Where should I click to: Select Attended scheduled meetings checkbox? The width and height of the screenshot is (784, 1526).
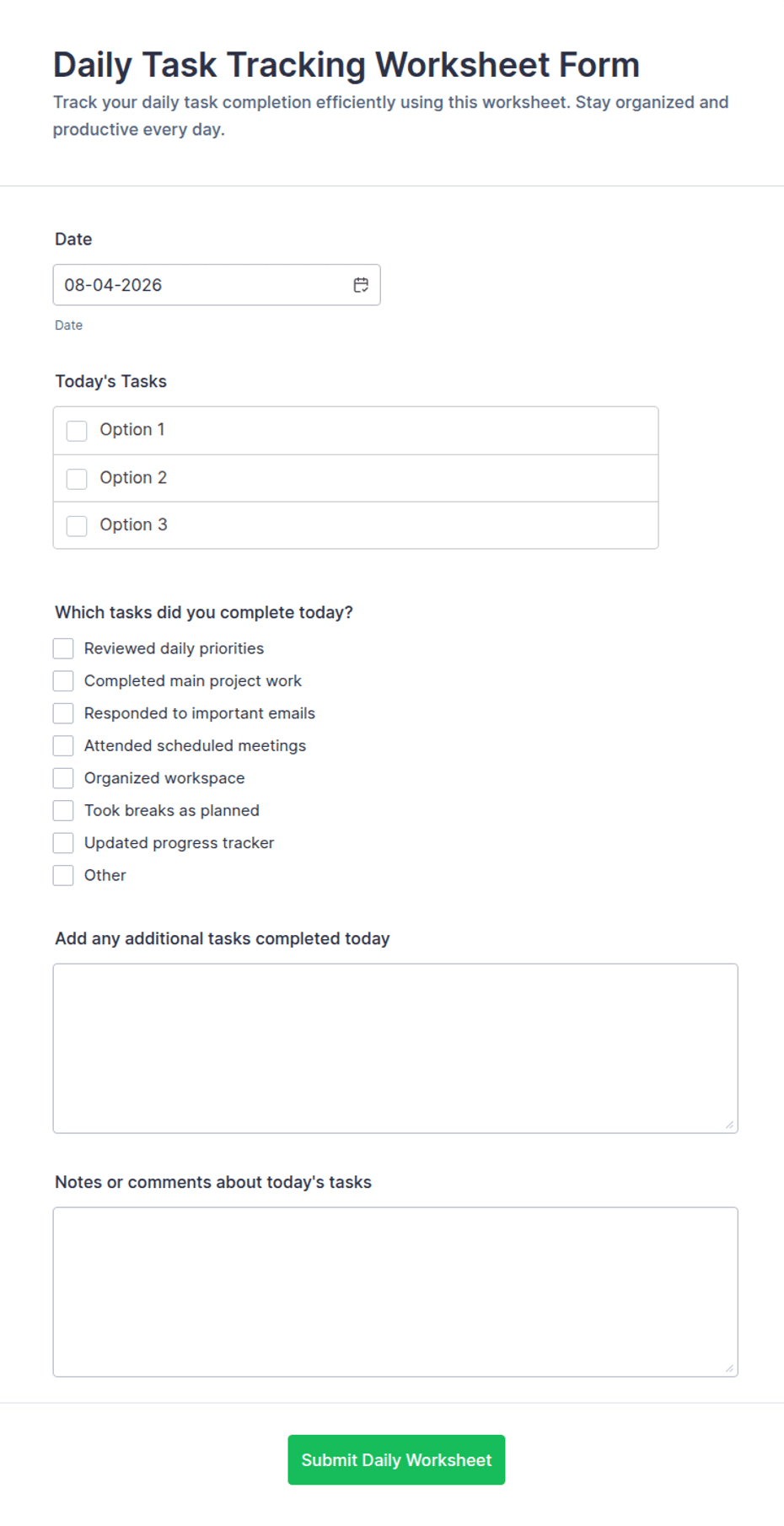tap(63, 745)
